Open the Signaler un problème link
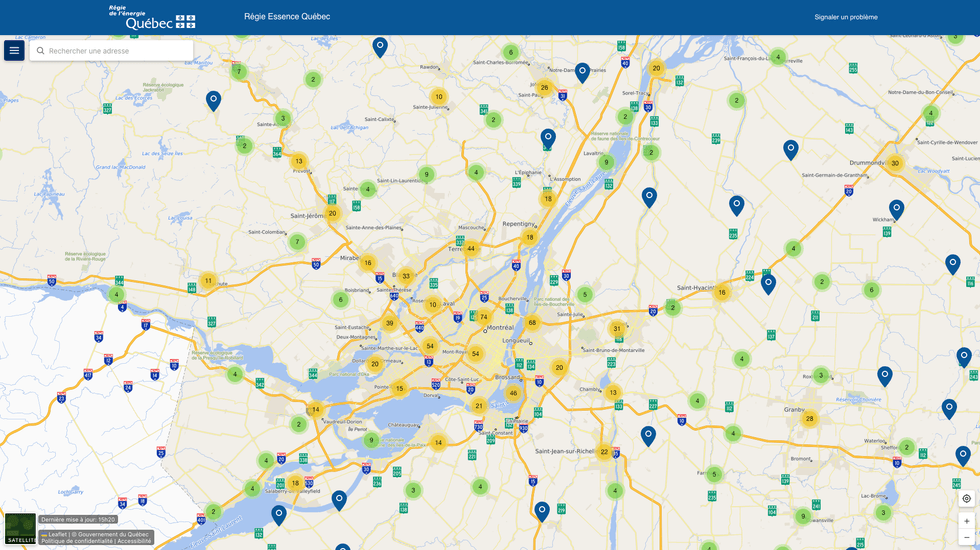The height and width of the screenshot is (550, 980). coord(845,17)
